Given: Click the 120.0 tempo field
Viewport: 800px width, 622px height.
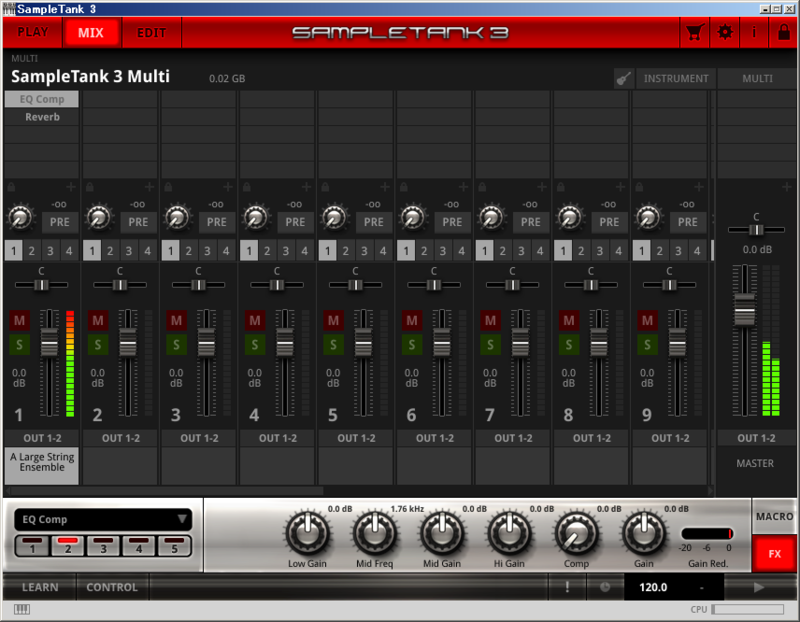Looking at the screenshot, I should pos(654,587).
